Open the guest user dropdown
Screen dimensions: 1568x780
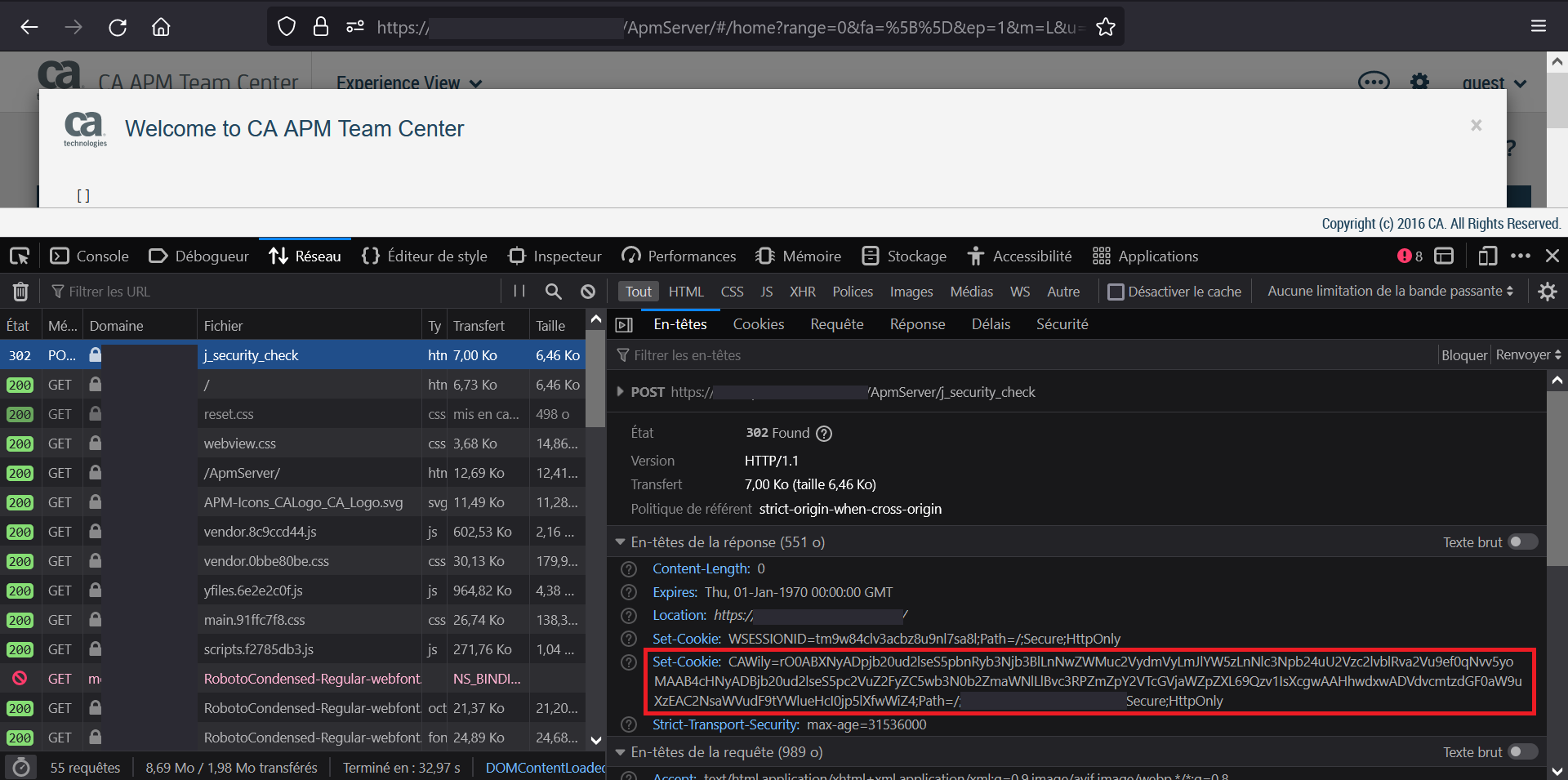pos(1494,82)
